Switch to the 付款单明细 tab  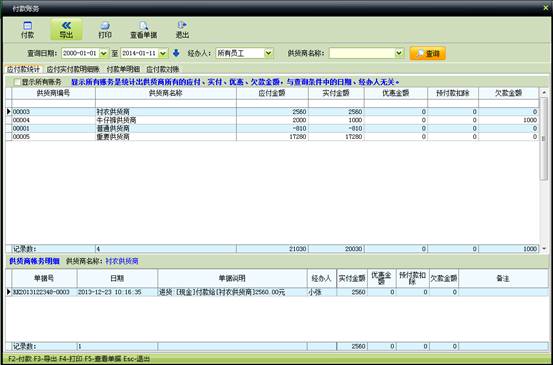tap(123, 69)
